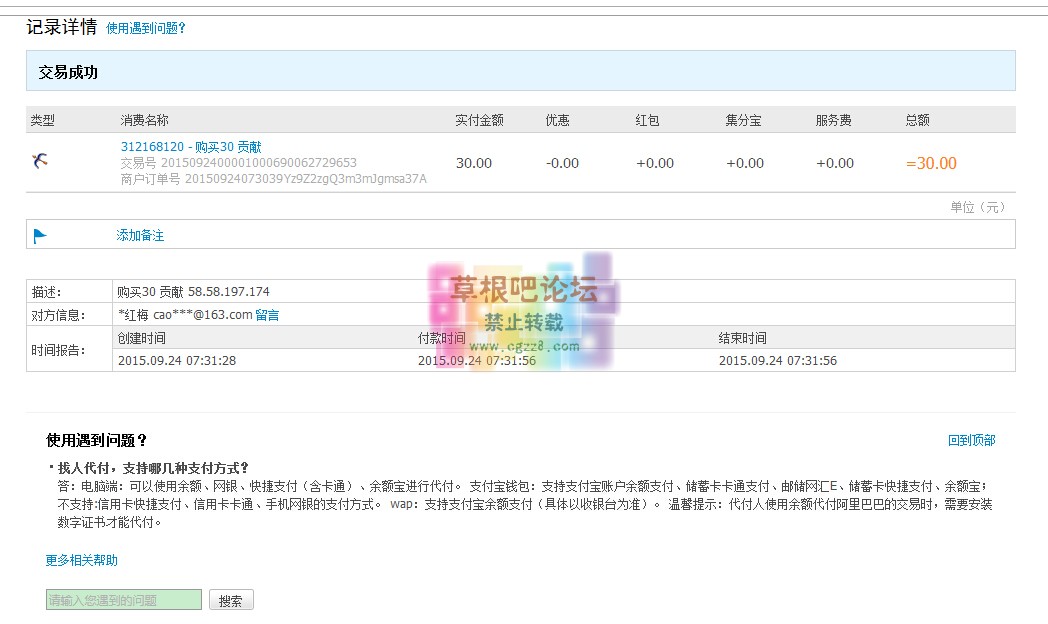Select the 优惠 column header
The width and height of the screenshot is (1048, 624).
pos(557,120)
